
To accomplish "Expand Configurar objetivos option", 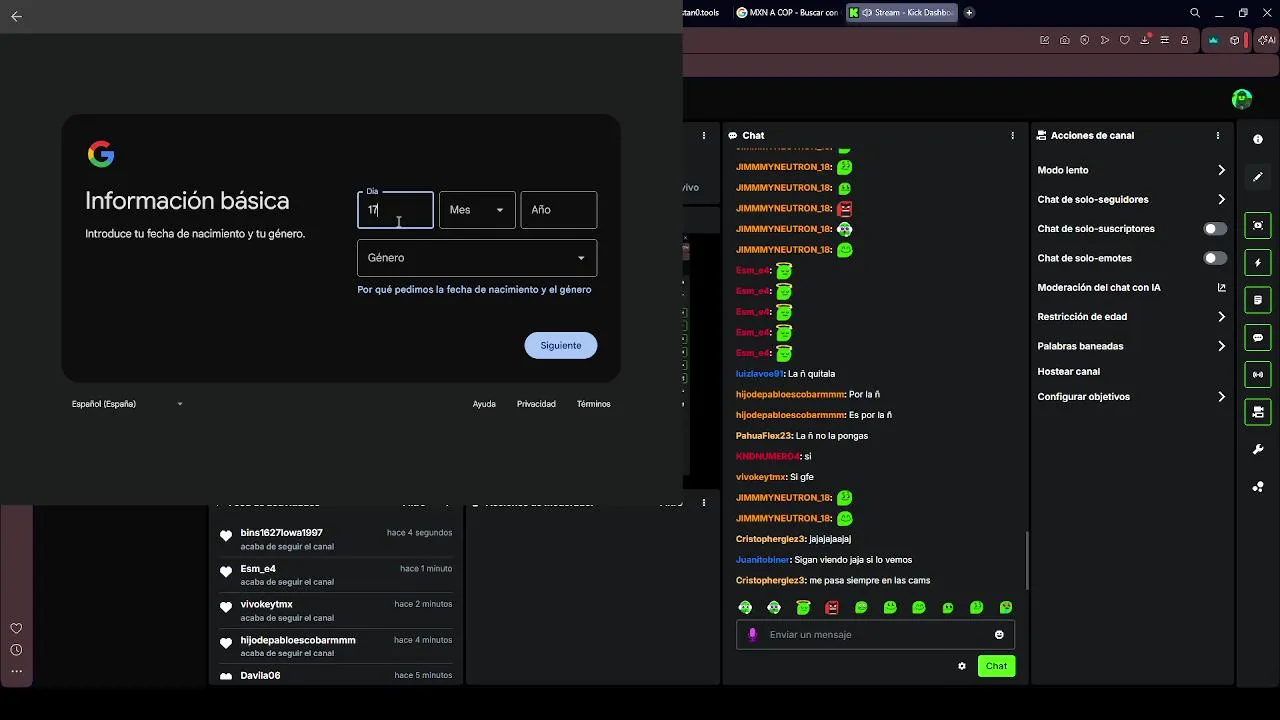I will point(1131,397).
